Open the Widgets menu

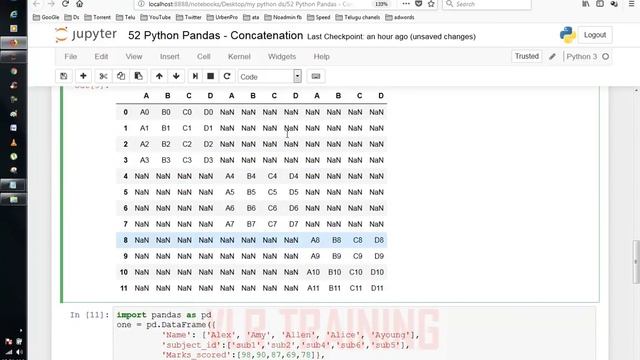(x=282, y=56)
